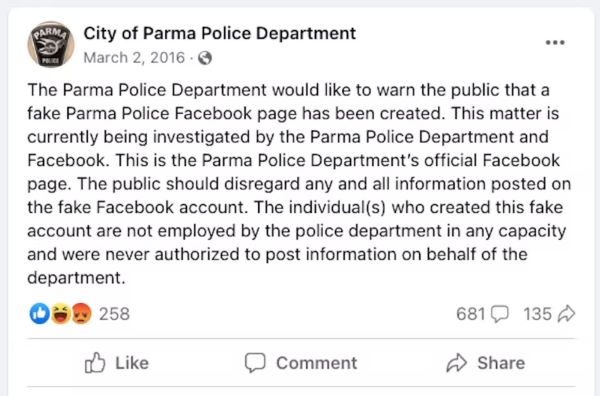Open the March 2, 2016 post timestamp
The width and height of the screenshot is (600, 396).
pos(134,58)
